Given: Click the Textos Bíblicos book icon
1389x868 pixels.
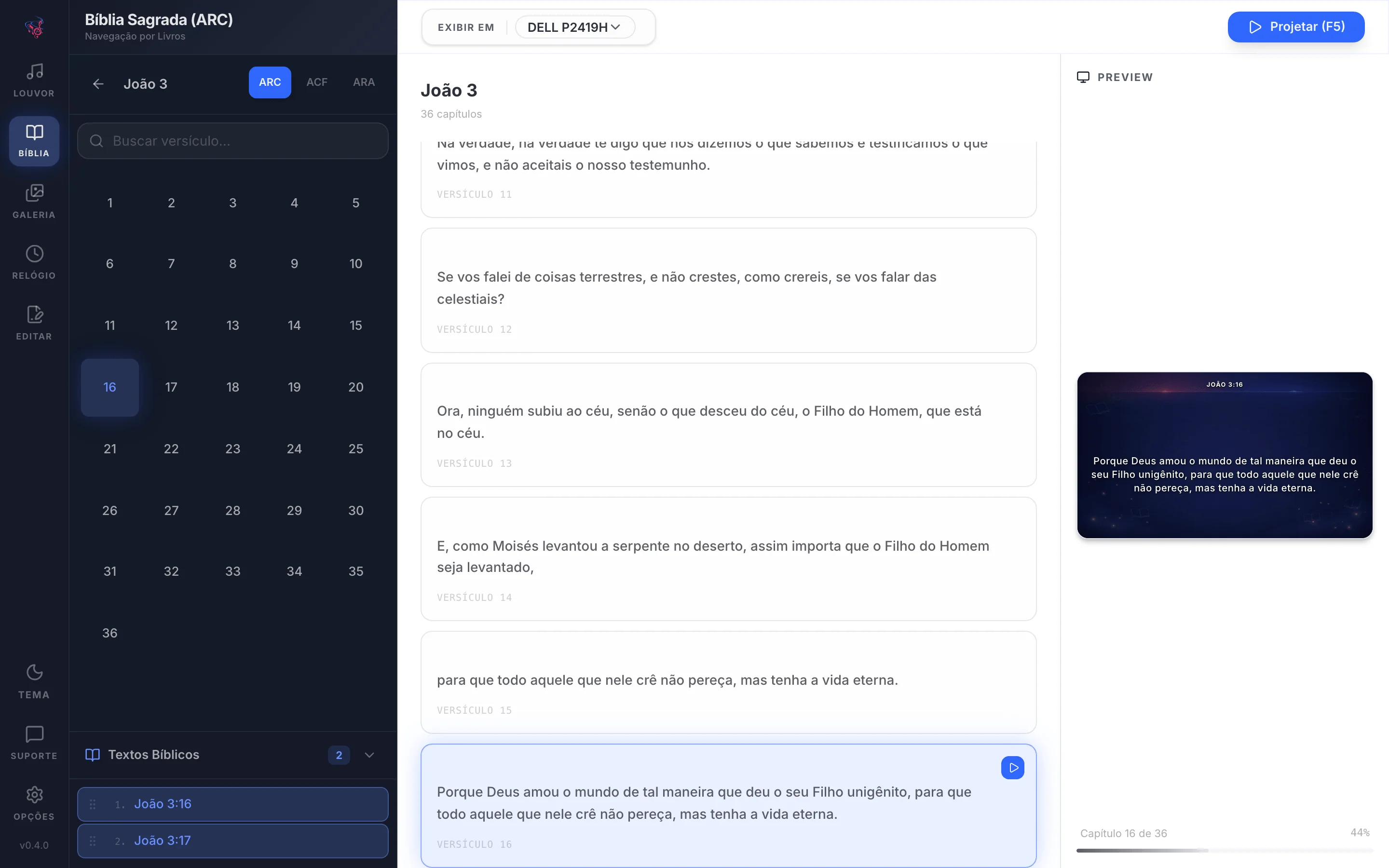Looking at the screenshot, I should [x=93, y=755].
